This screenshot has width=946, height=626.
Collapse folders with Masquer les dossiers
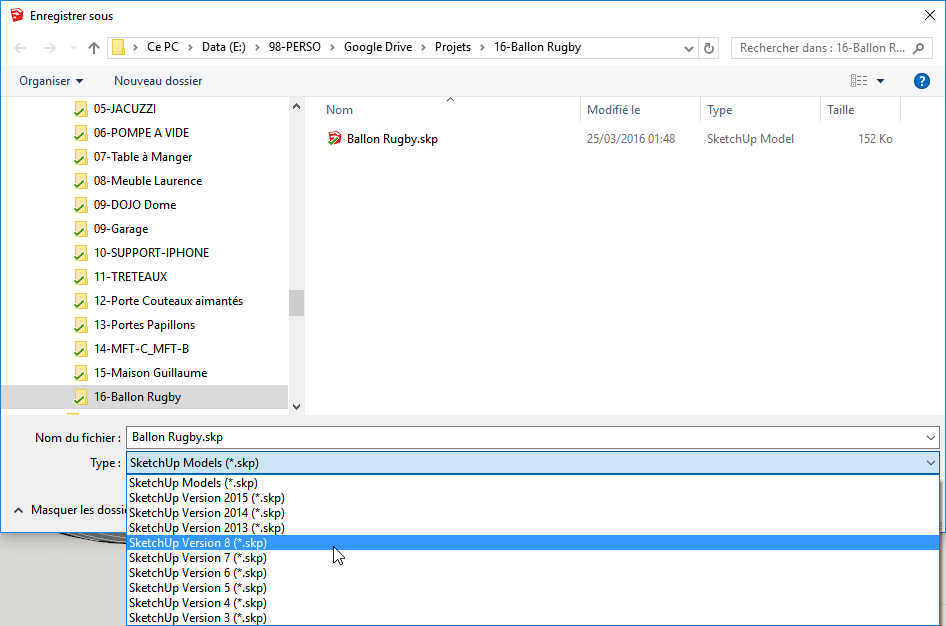[70, 510]
